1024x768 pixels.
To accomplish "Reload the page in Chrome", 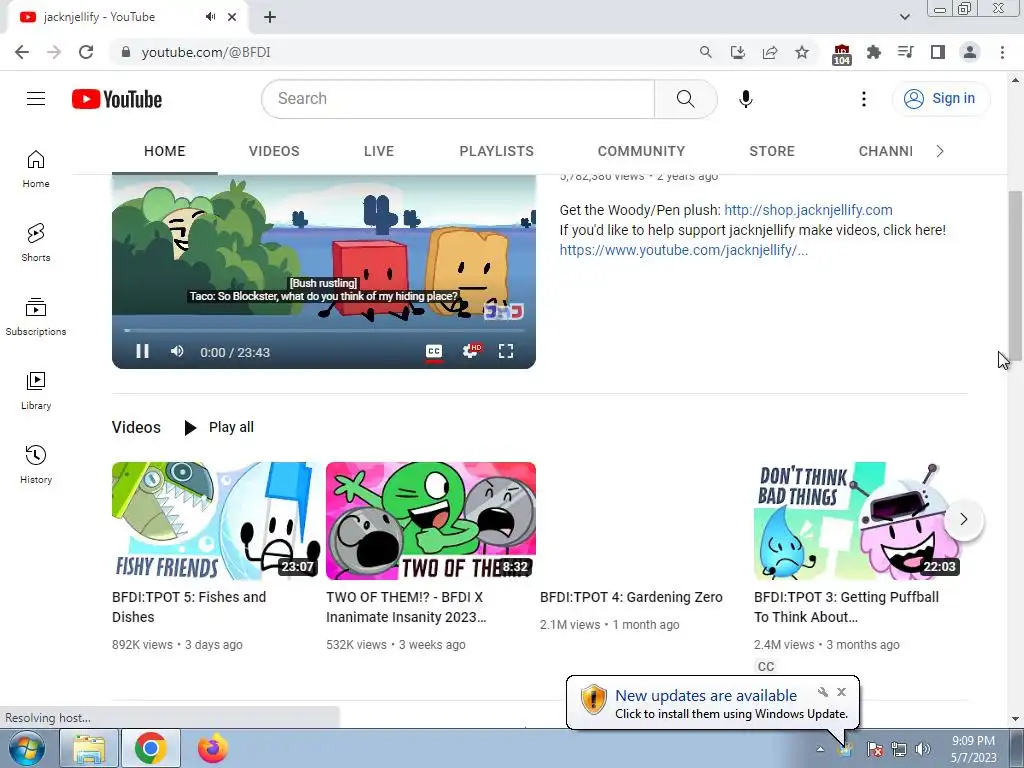I will [86, 52].
